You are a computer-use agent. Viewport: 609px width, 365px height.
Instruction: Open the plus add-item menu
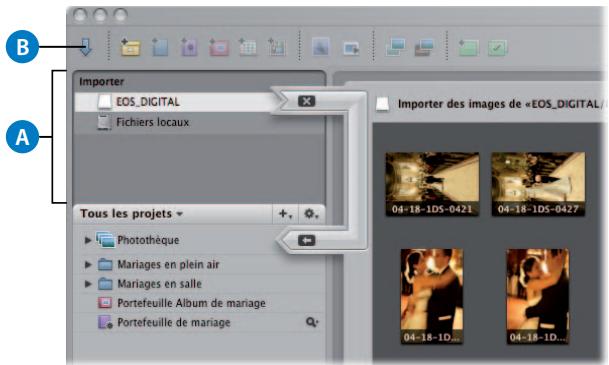point(285,214)
